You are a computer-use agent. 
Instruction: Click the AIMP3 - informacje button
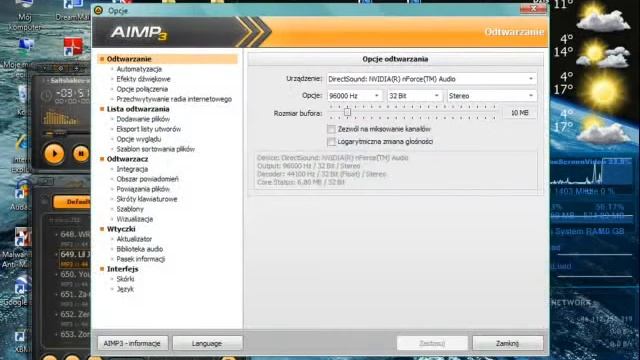tap(132, 343)
